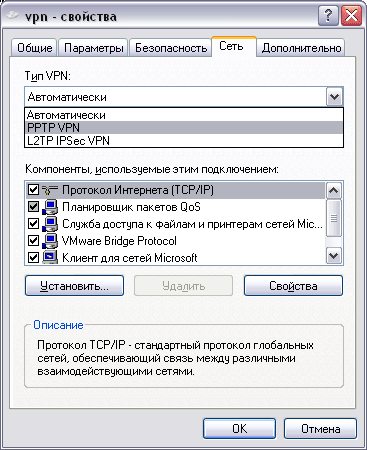Select L2TP IPSec VPN option

[x=184, y=140]
